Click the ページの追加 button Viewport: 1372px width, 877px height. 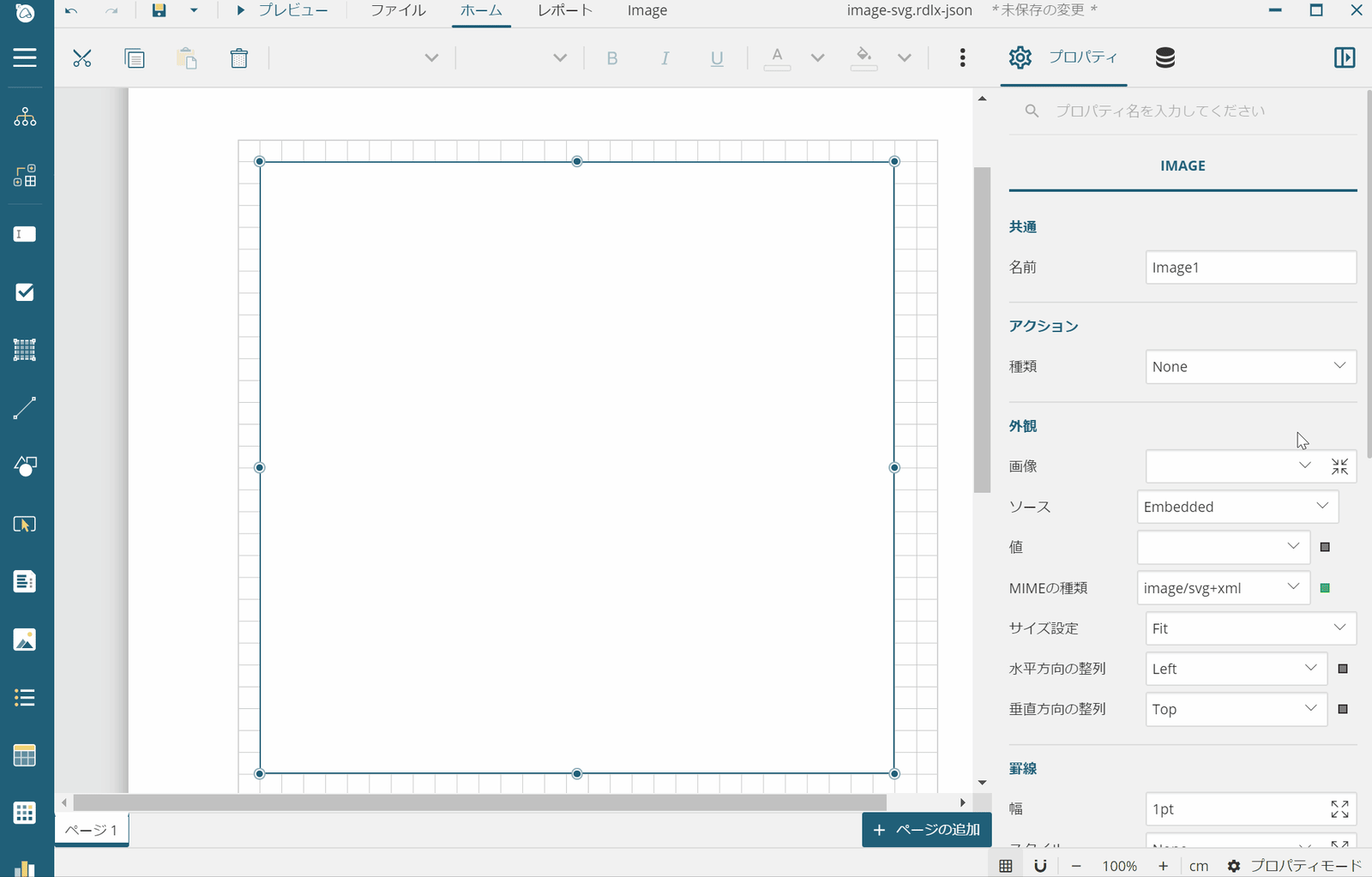[926, 830]
